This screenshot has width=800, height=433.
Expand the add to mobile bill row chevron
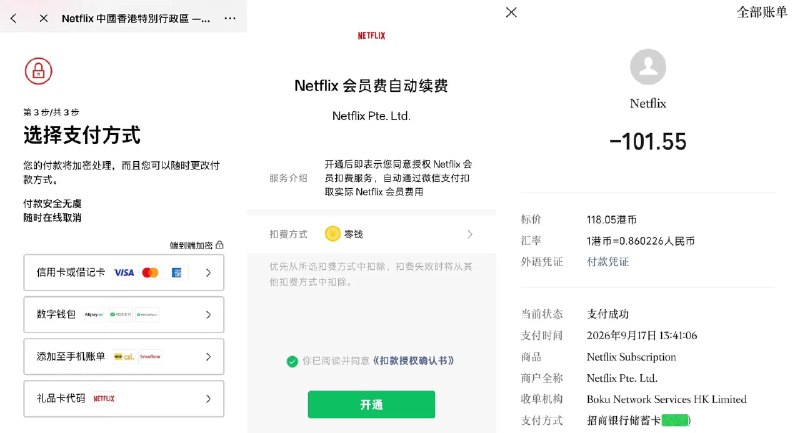[x=208, y=356]
